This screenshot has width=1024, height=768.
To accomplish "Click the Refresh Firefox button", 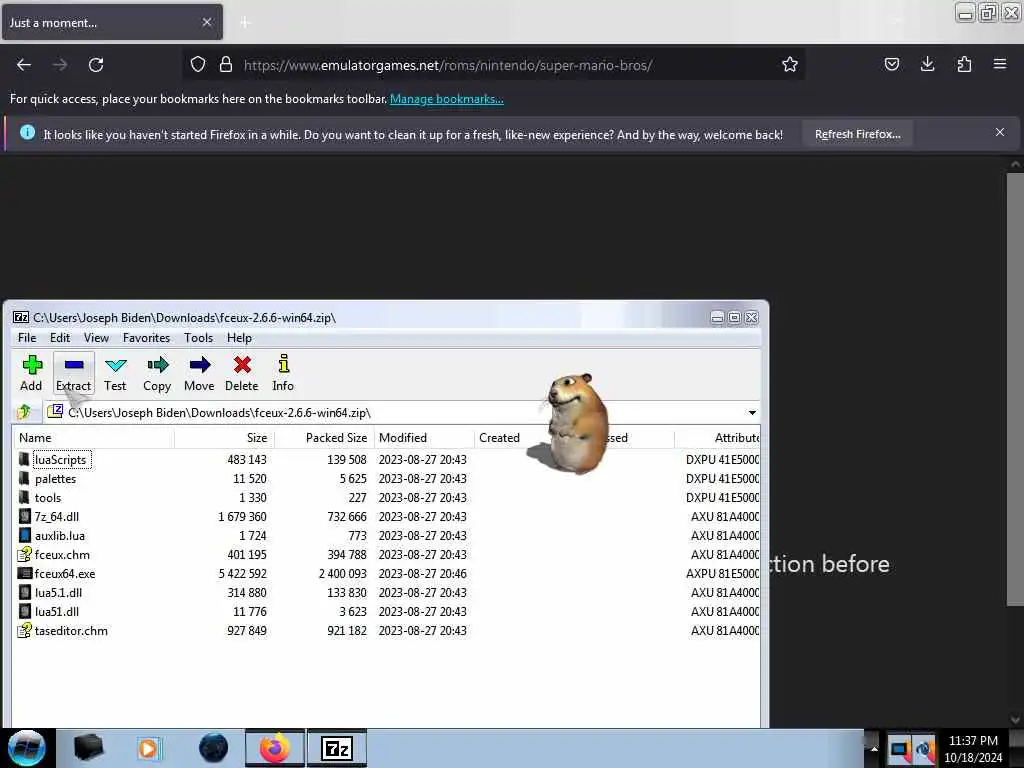I will pos(857,134).
